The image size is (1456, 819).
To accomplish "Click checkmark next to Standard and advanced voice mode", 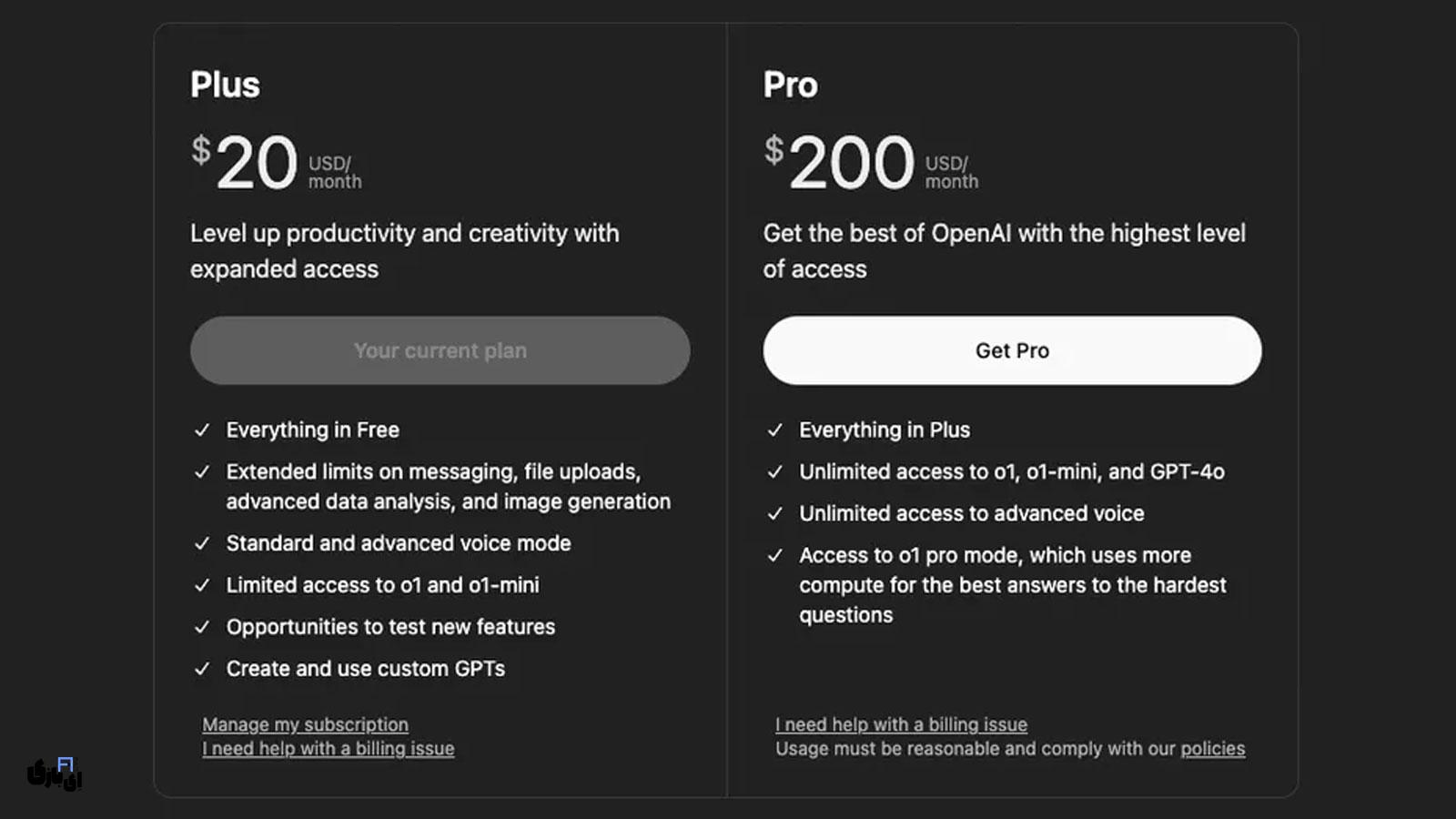I will click(202, 543).
